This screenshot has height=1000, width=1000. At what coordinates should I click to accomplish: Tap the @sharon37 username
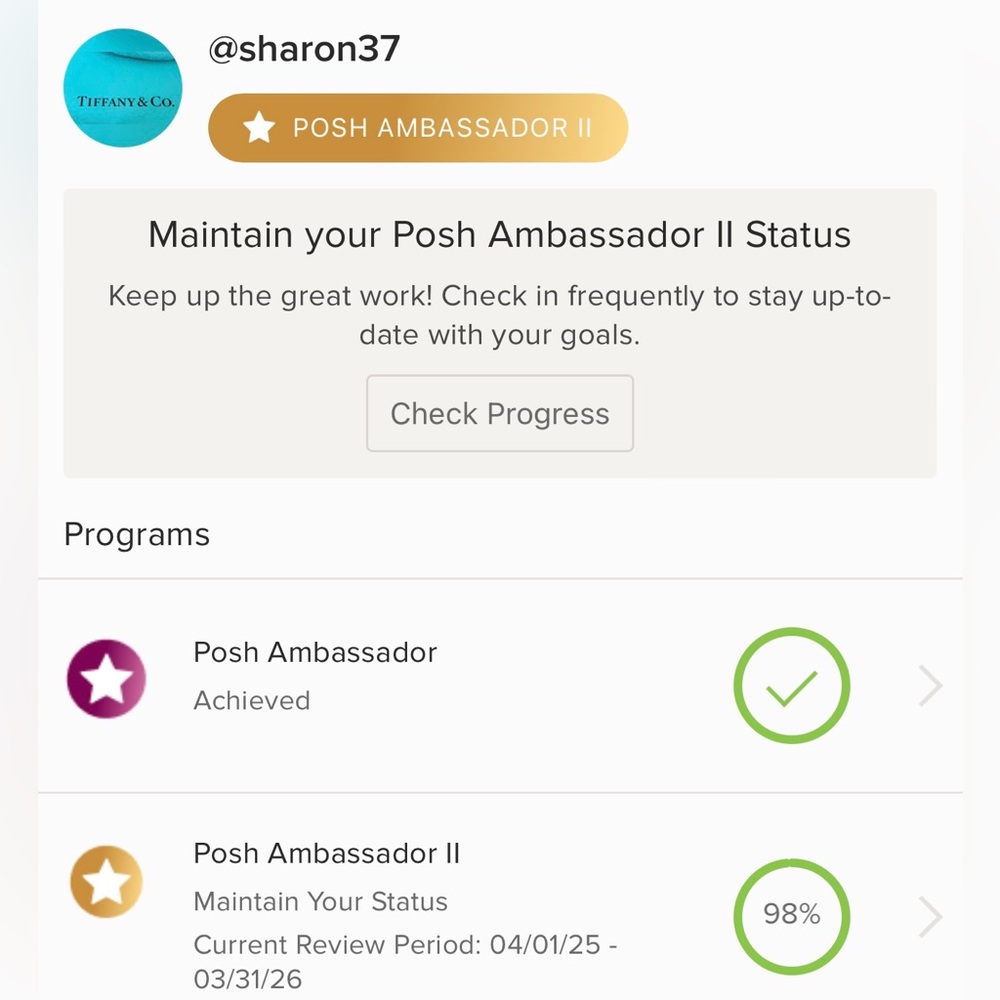point(303,50)
